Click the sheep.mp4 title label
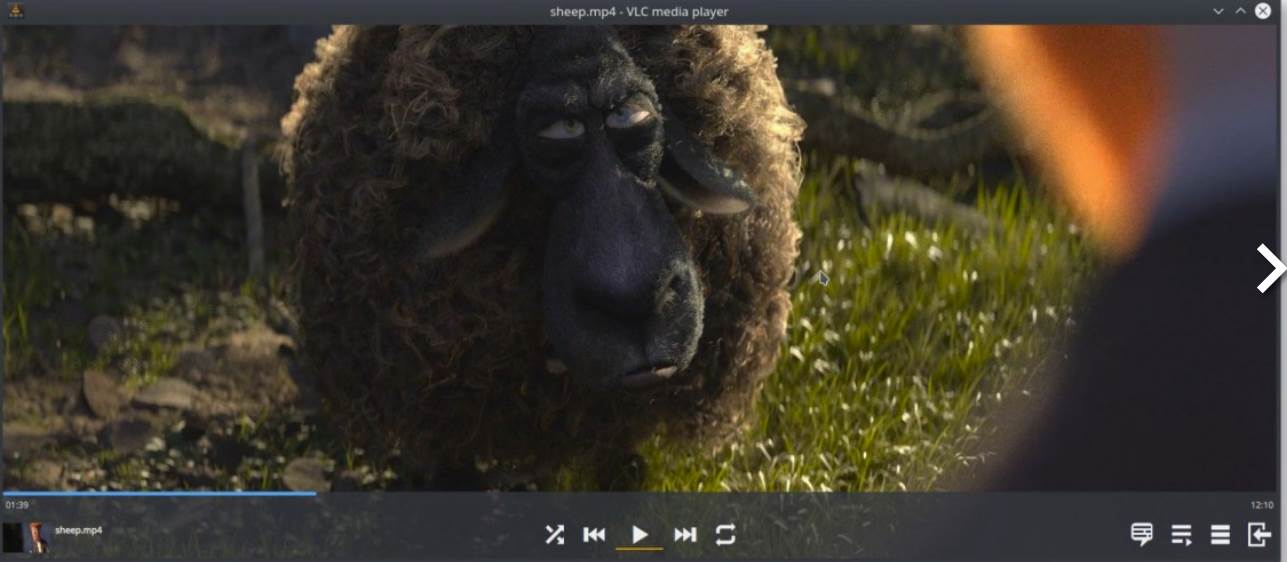The height and width of the screenshot is (562, 1287). (x=78, y=530)
